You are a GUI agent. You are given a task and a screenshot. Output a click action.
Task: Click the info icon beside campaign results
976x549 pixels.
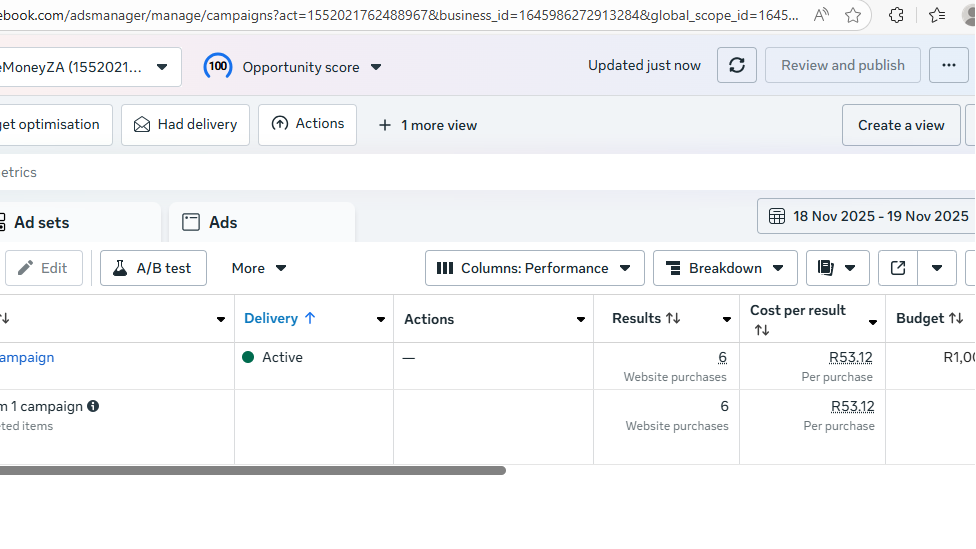(x=93, y=406)
